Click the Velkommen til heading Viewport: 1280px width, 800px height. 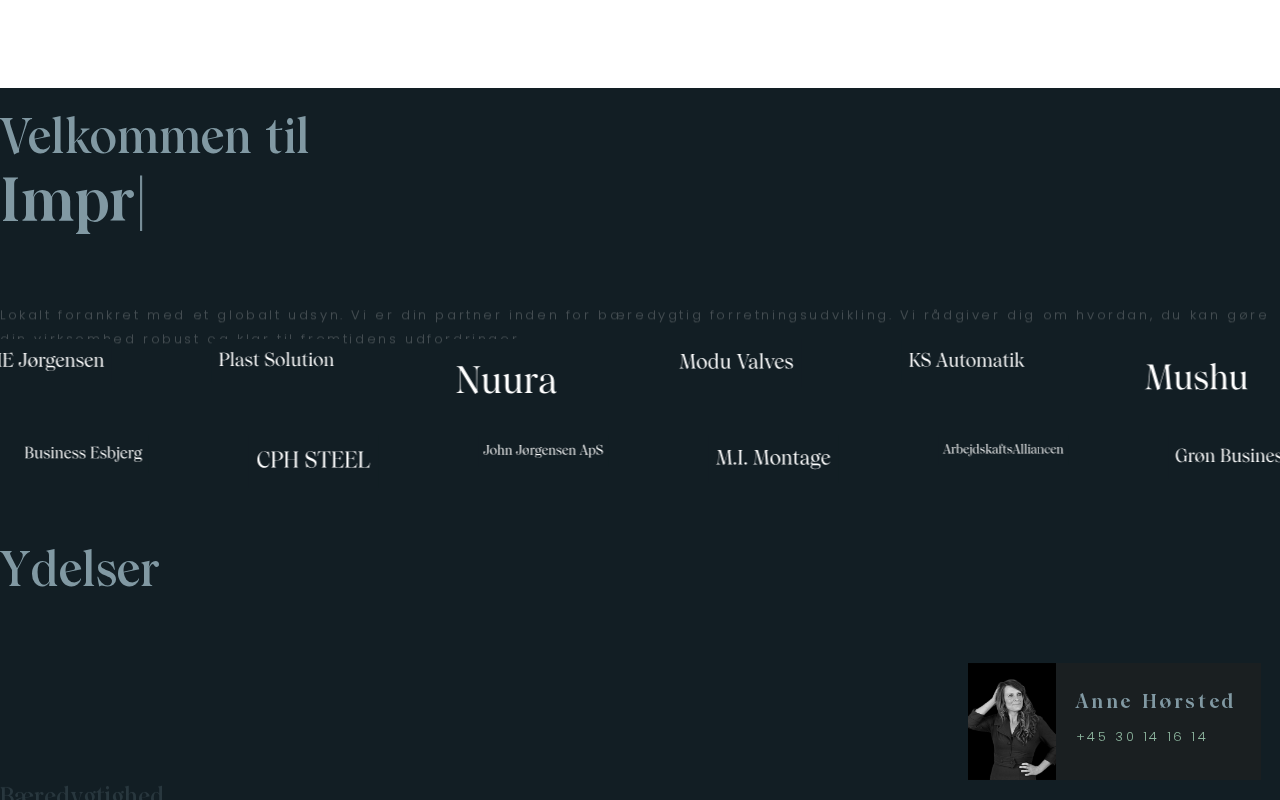(x=154, y=135)
